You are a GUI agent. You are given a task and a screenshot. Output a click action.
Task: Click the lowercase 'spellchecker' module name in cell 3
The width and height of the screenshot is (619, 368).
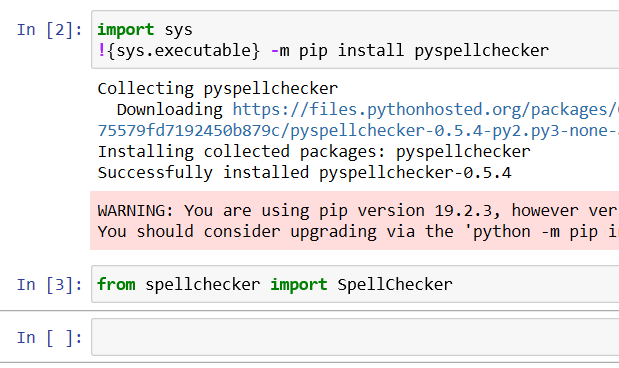pos(203,284)
